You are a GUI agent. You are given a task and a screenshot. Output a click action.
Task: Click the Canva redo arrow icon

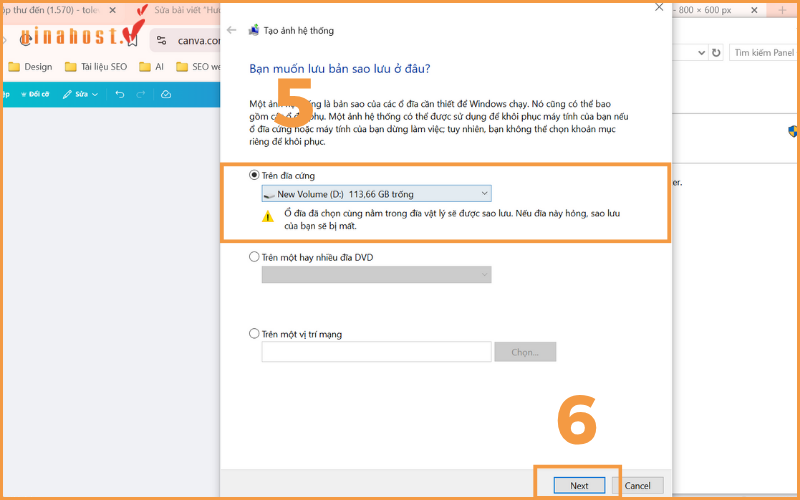pos(142,94)
